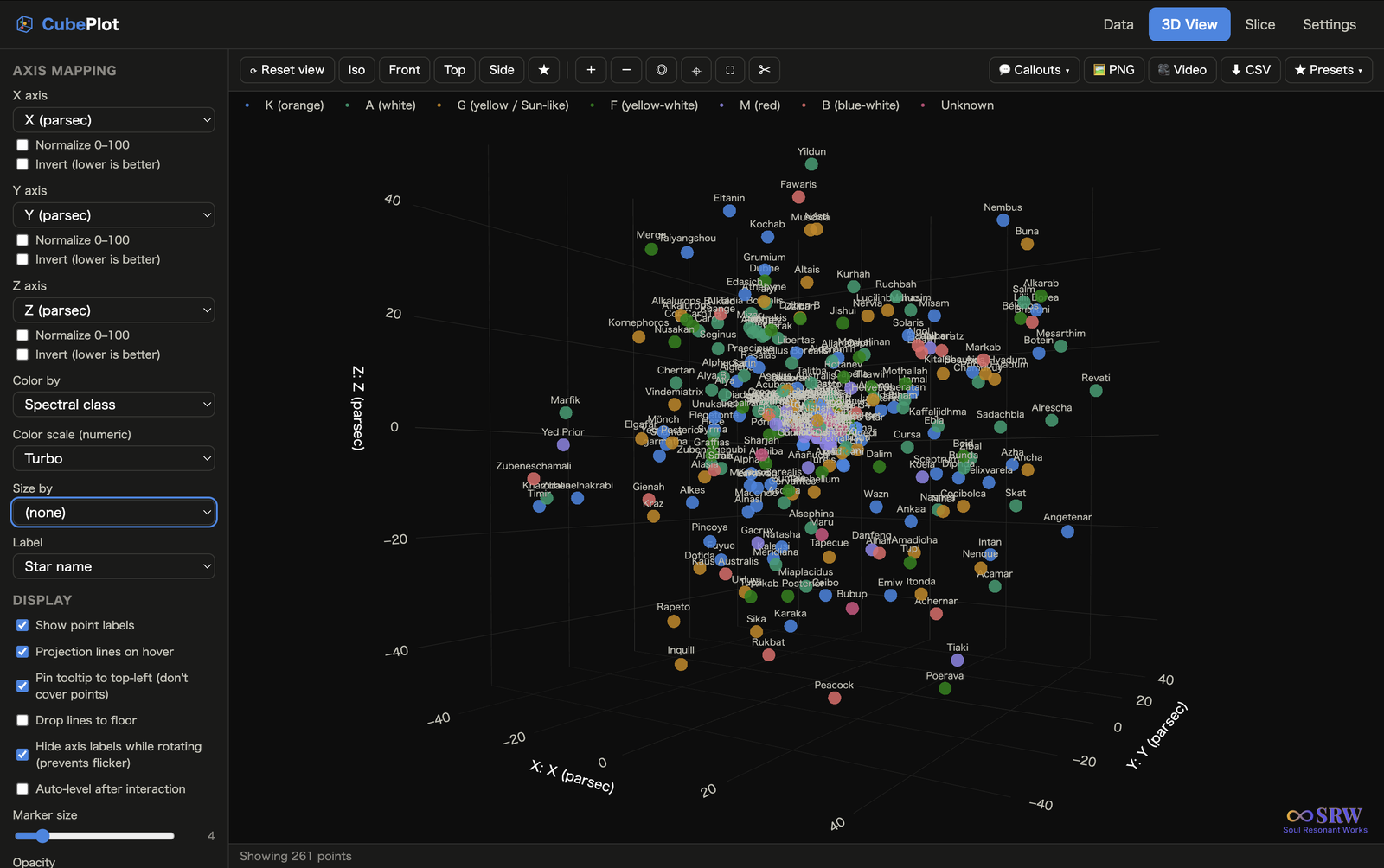Switch to the Front view
The width and height of the screenshot is (1384, 868).
[405, 70]
